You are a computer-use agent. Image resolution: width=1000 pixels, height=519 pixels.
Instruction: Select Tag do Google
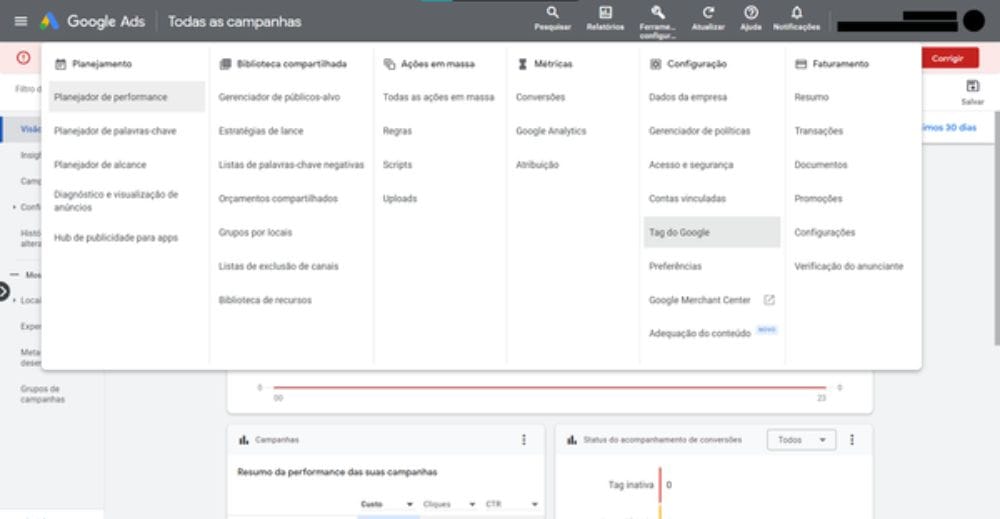[x=712, y=232]
